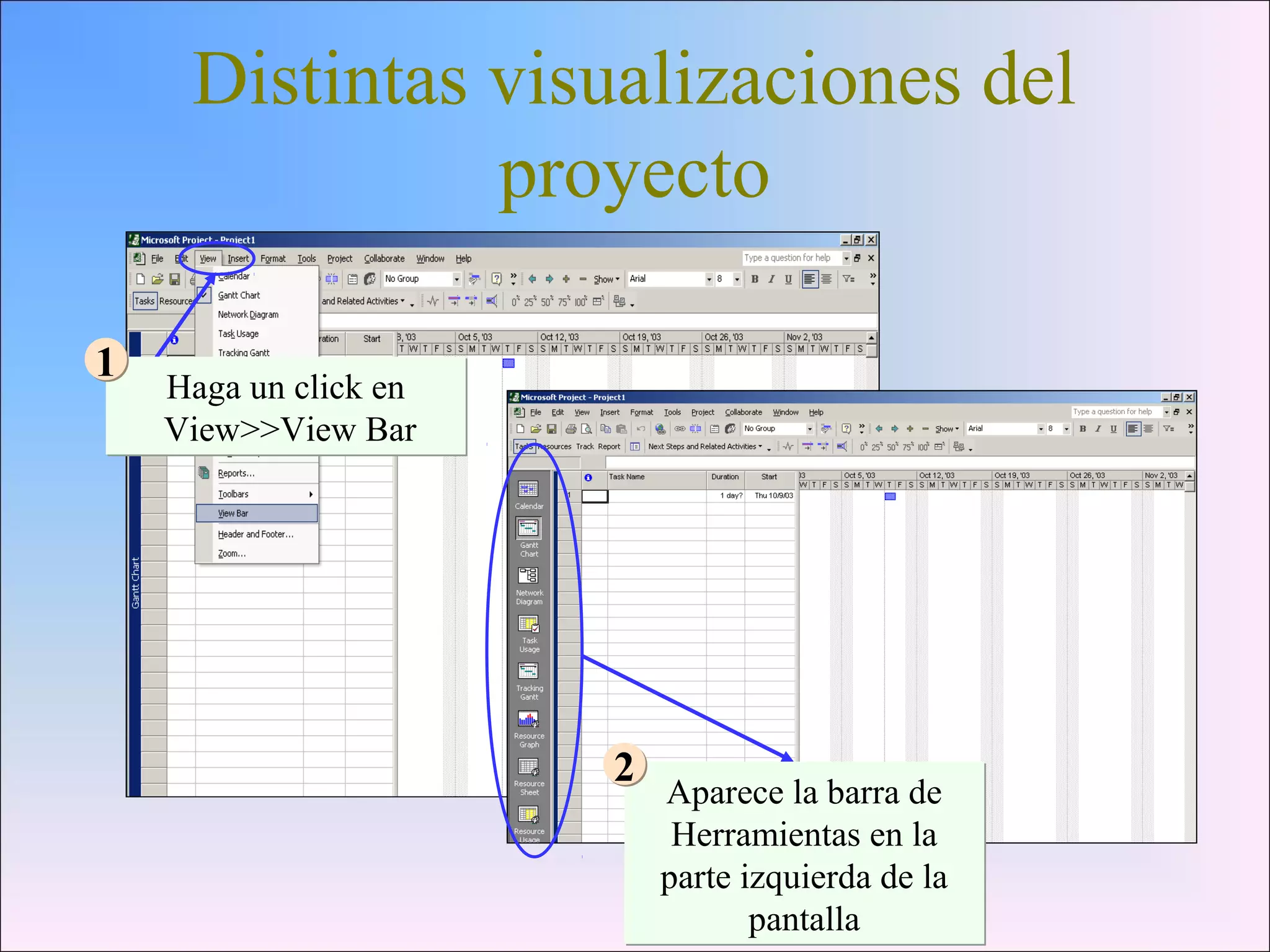Open the No Group dropdown in the front window
The image size is (1270, 952).
(809, 428)
